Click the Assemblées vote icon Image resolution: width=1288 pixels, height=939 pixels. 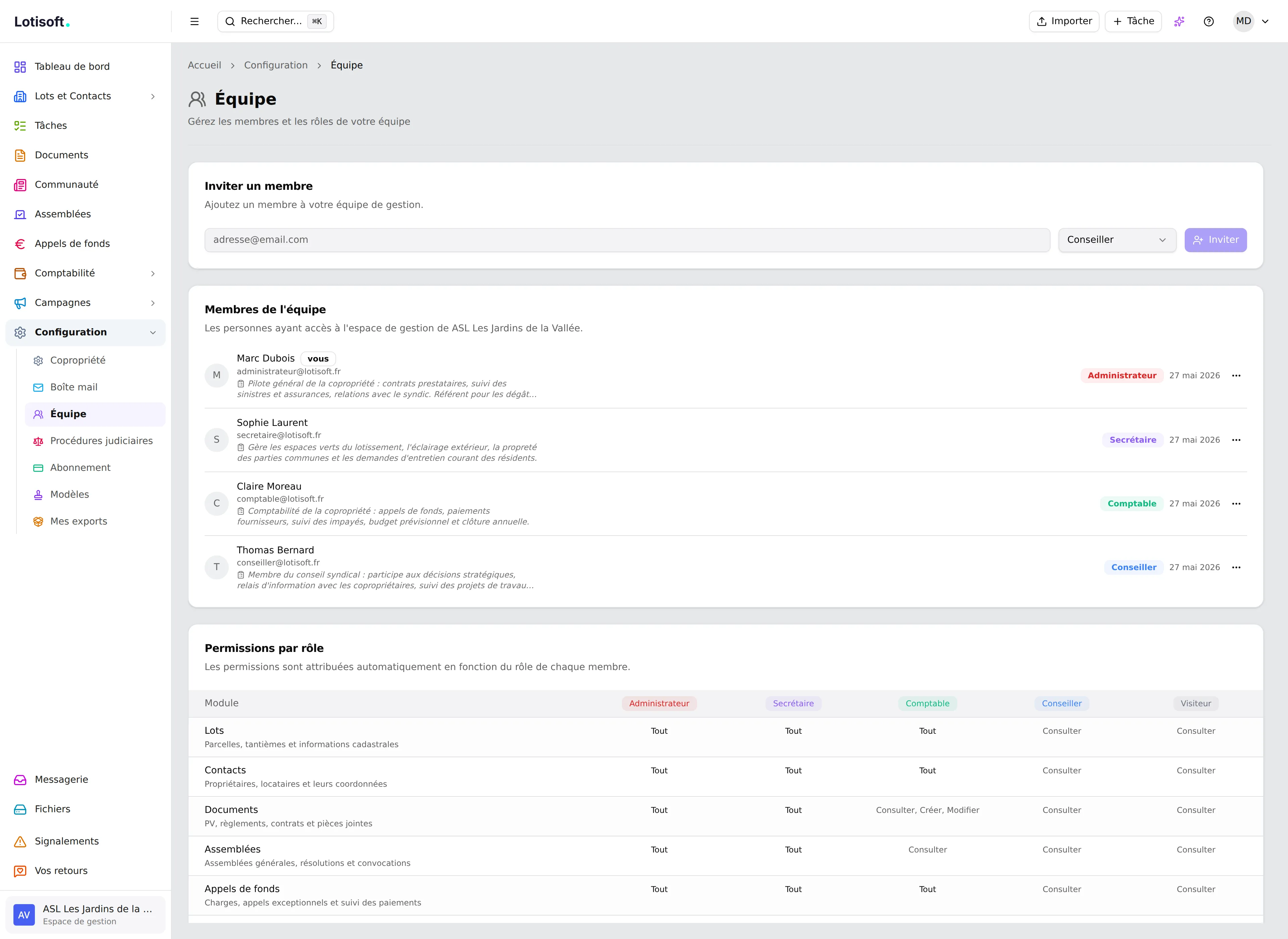[20, 215]
